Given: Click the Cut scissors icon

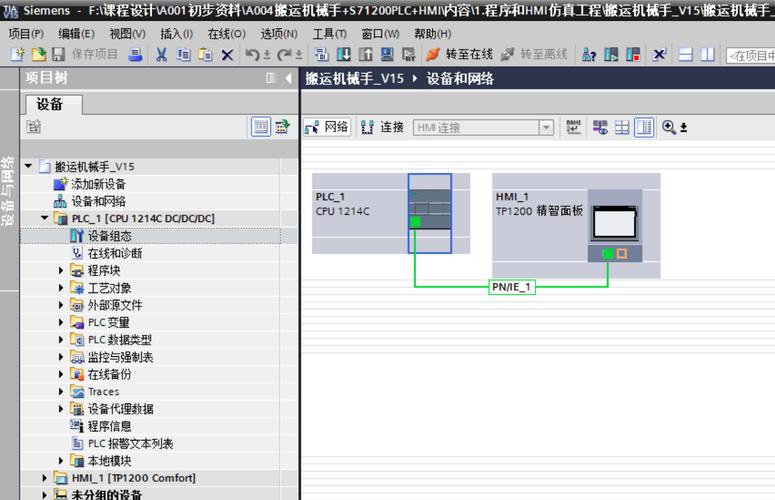Looking at the screenshot, I should point(161,54).
